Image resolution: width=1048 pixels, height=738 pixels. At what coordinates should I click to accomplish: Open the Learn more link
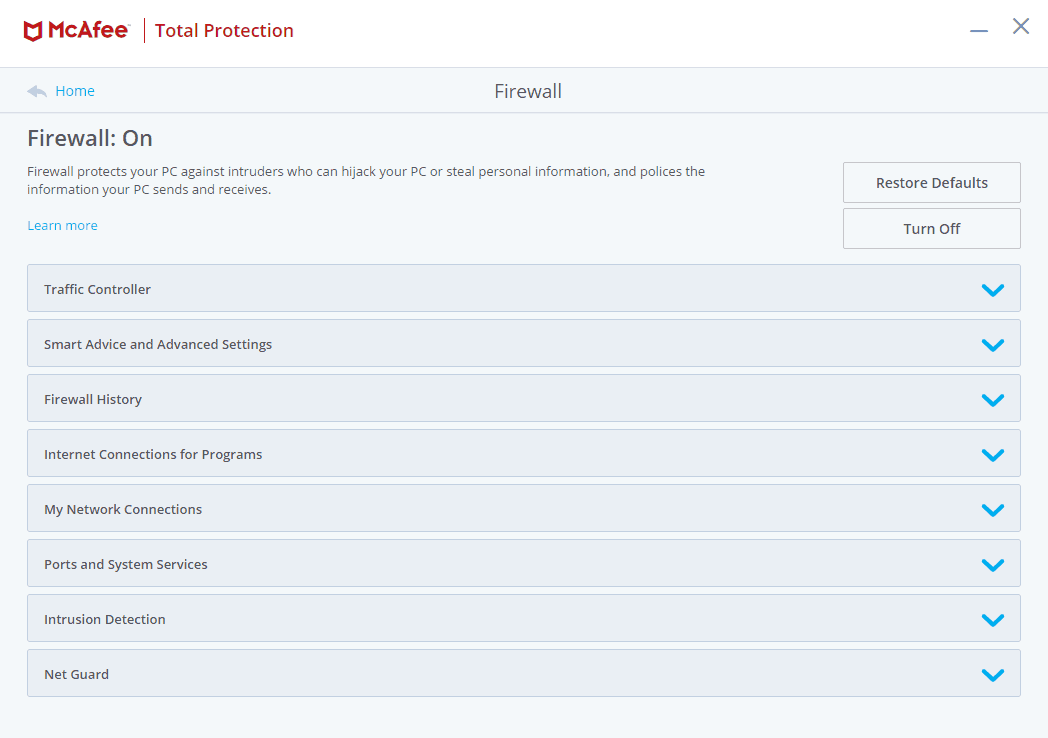[x=62, y=225]
